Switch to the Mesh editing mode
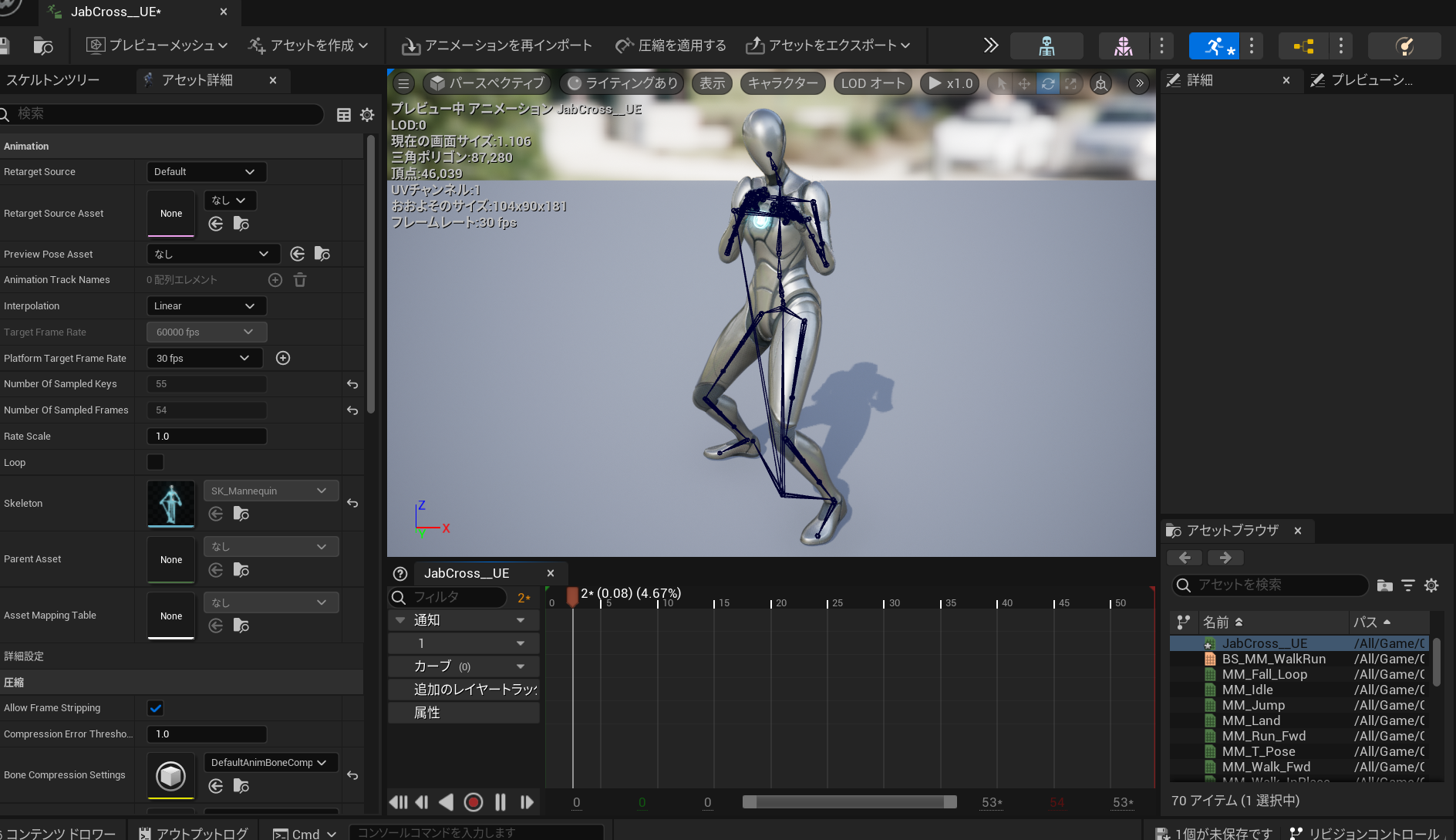1456x840 pixels. [x=1123, y=46]
